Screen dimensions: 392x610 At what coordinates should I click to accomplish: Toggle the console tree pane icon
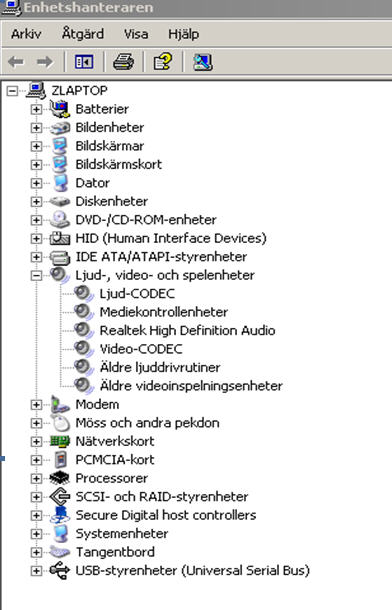[84, 62]
